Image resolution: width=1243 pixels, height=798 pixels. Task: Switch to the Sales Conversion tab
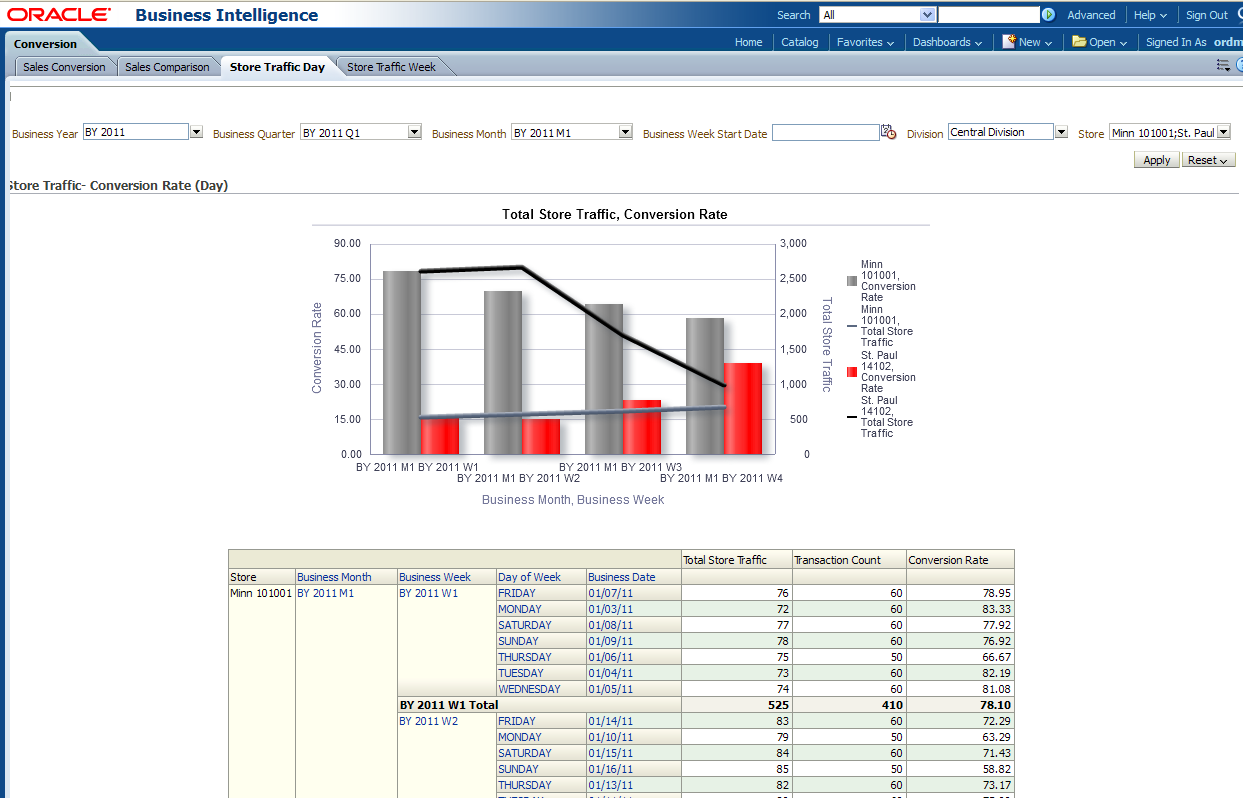tap(64, 67)
